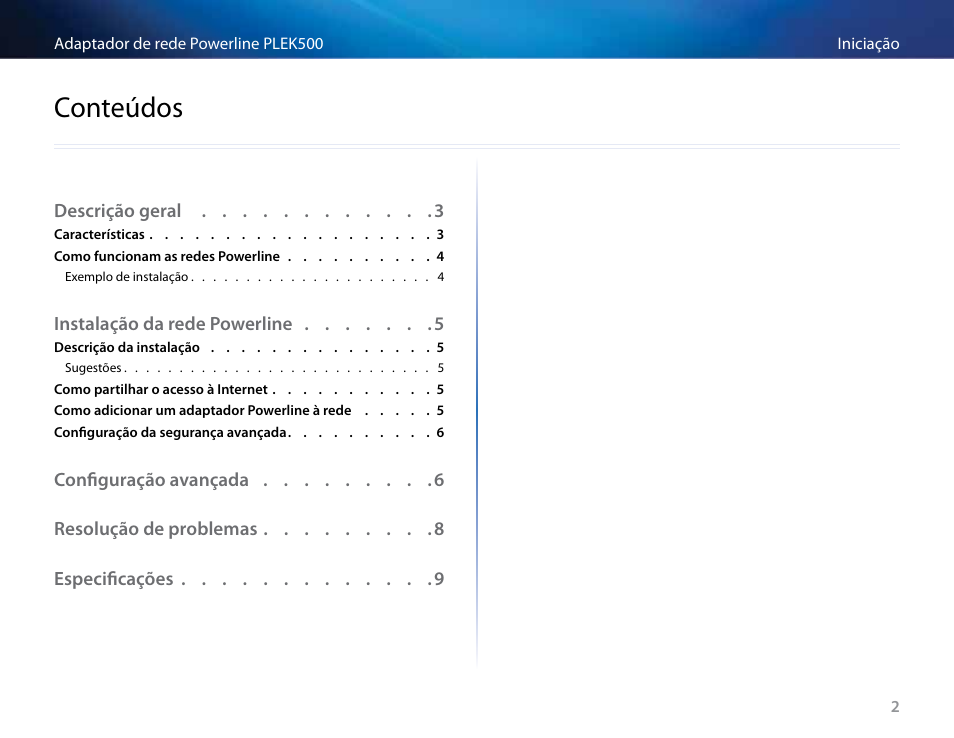This screenshot has width=954, height=738.
Task: Open 'Como partilhar o acesso à Internet'
Action: coord(249,389)
